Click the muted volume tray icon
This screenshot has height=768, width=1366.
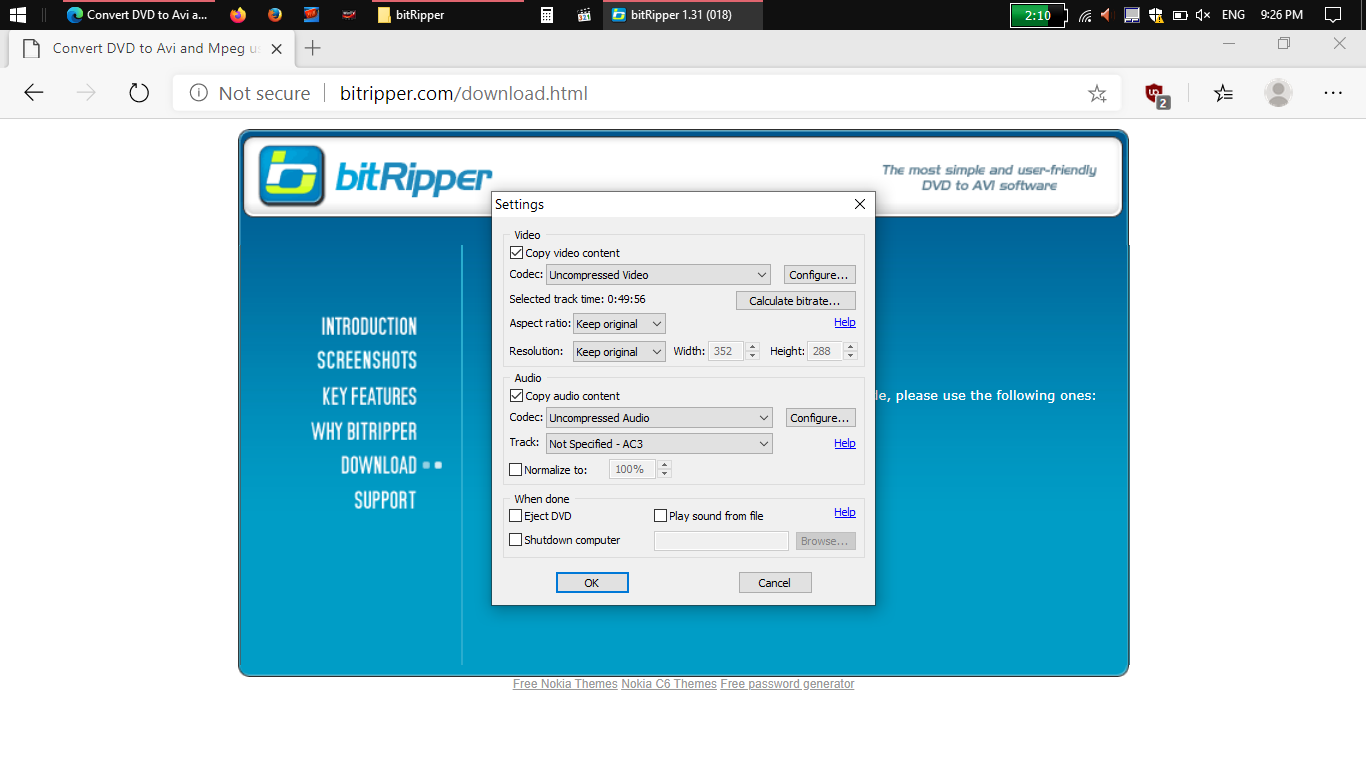coord(1203,15)
